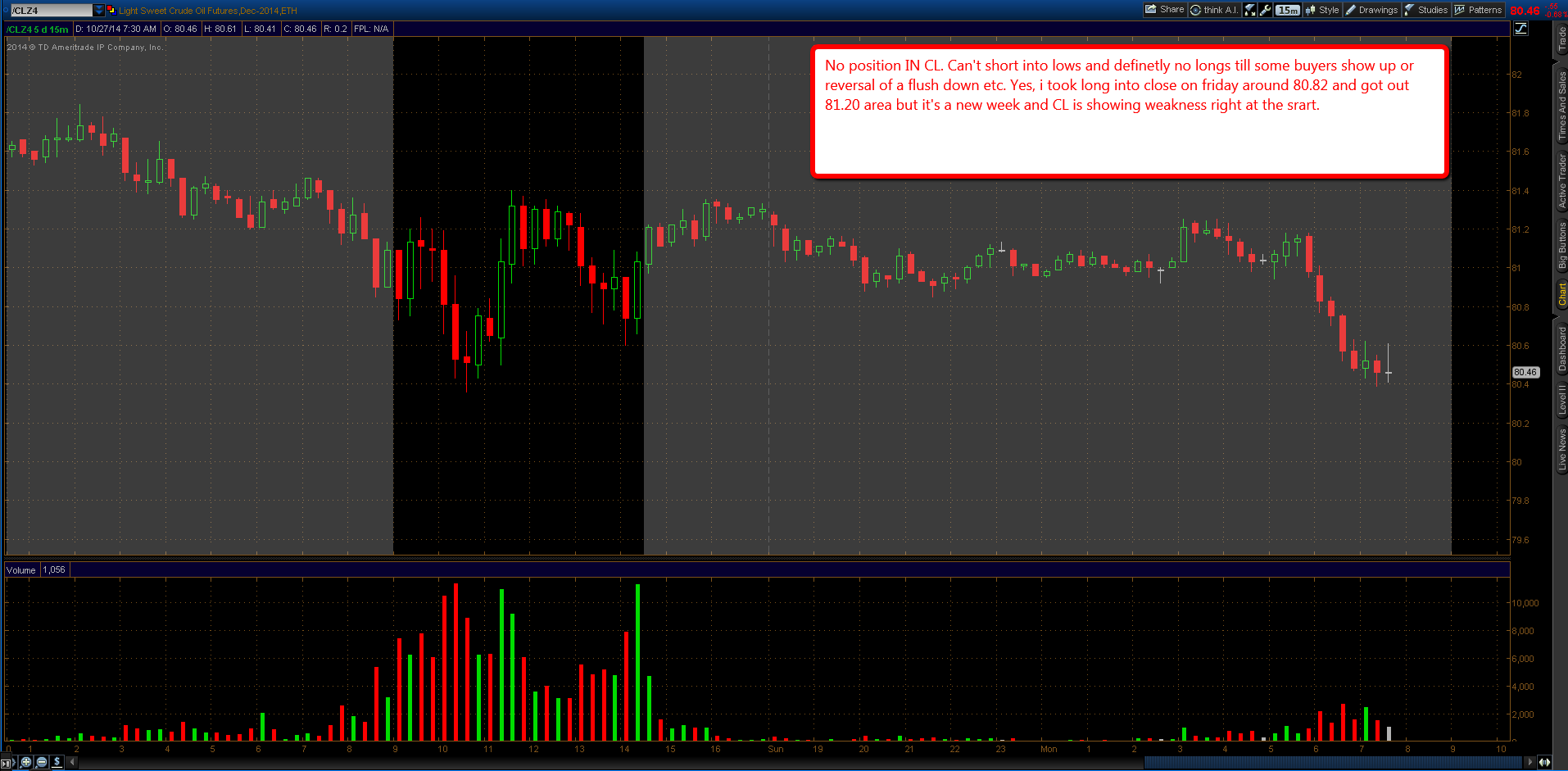Click the expand-collapse arrows icon at bottom right

coord(1544,762)
